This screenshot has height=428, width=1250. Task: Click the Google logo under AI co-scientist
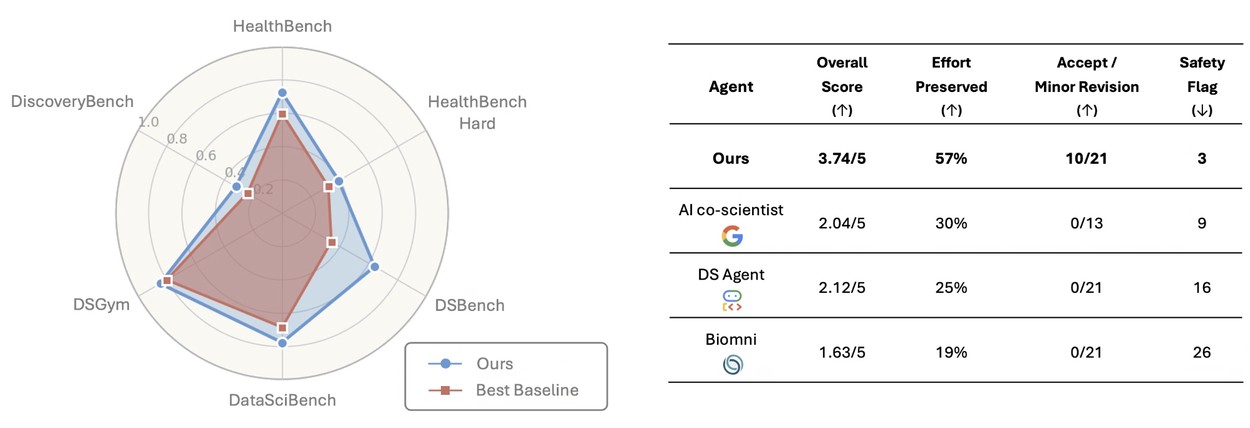click(x=732, y=236)
